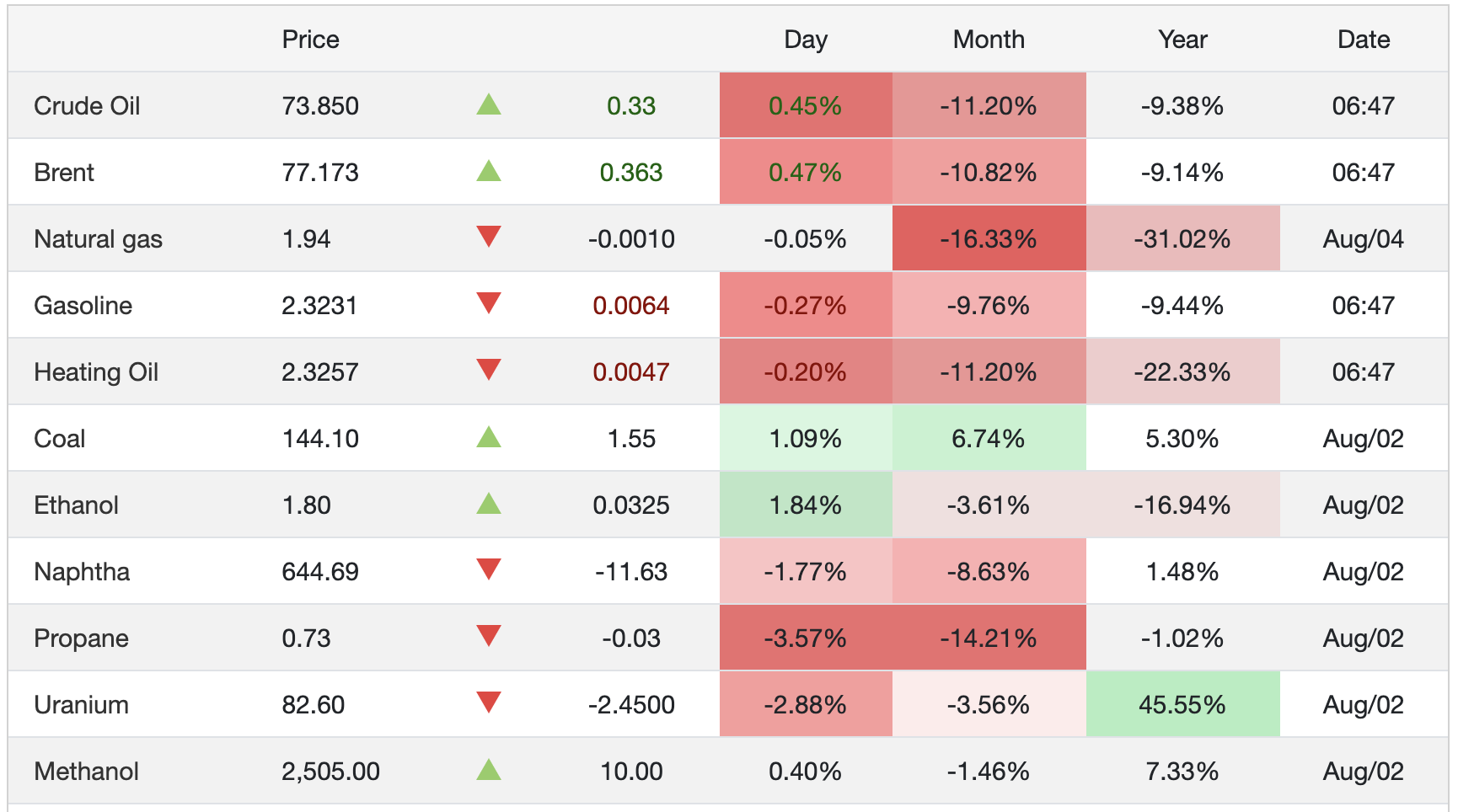Click the Methanol year change 7.33%

(1182, 772)
